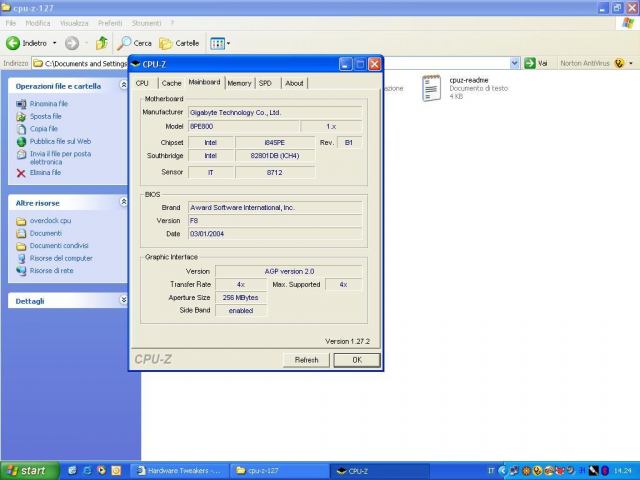640x480 pixels.
Task: Click the Risorse del computer icon
Action: coord(21,258)
